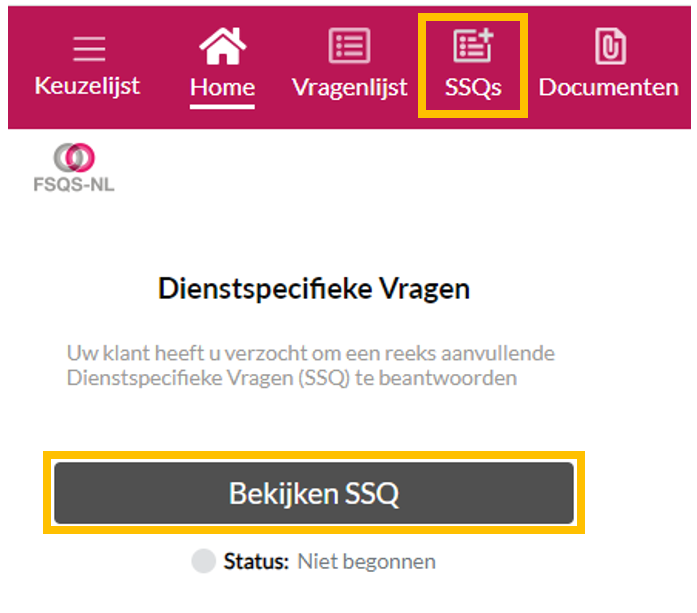Select the SSQs list-plus icon

tap(473, 45)
